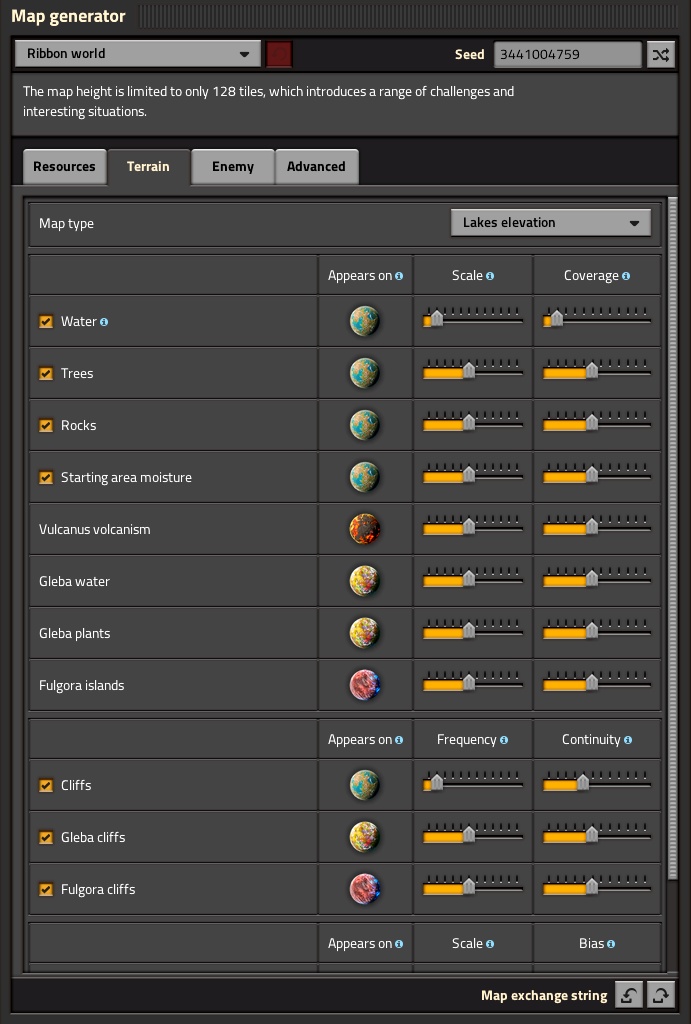
Task: Click the Nauvis planet icon for Cliffs
Action: [364, 785]
